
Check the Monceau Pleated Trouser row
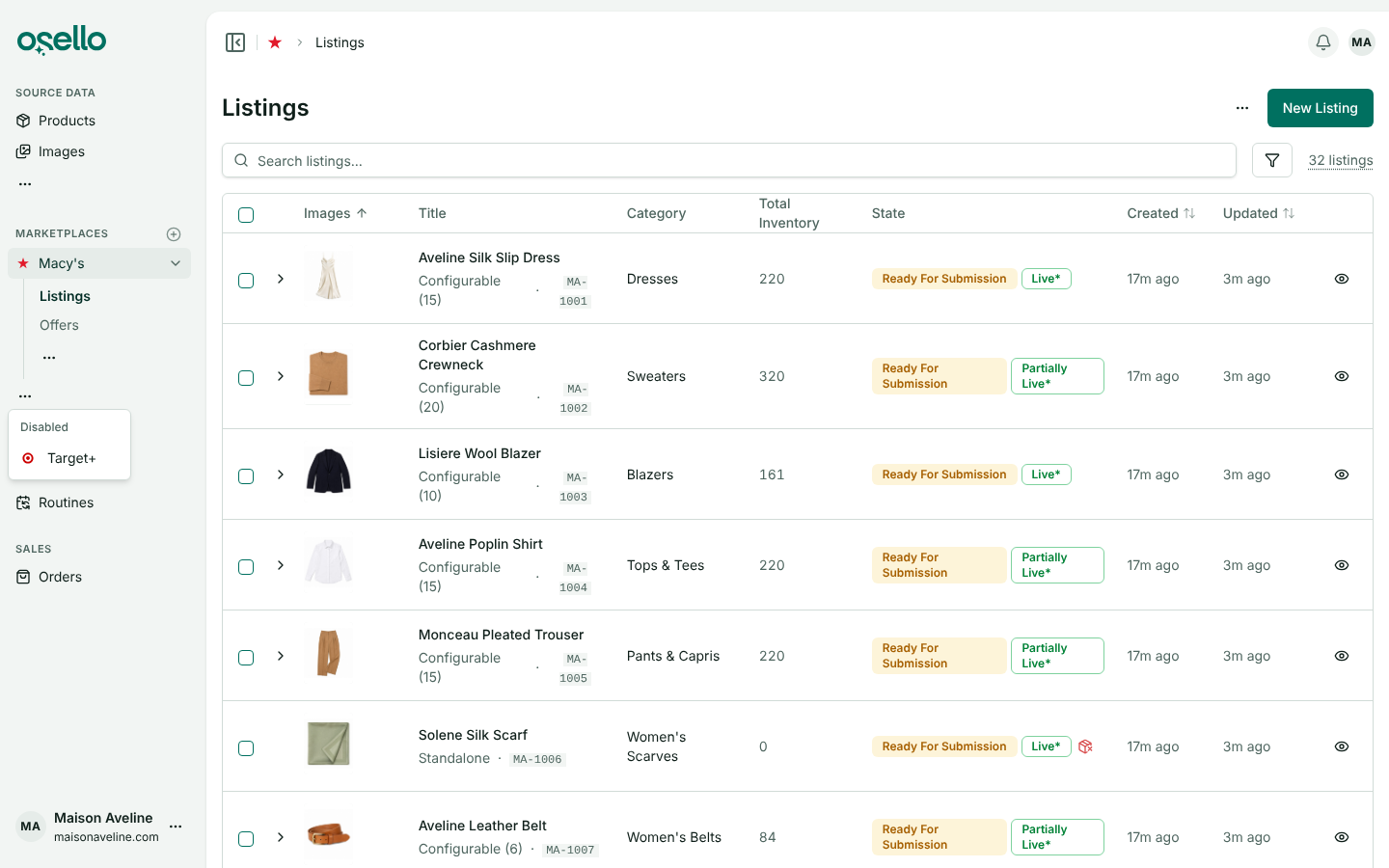pos(246,657)
